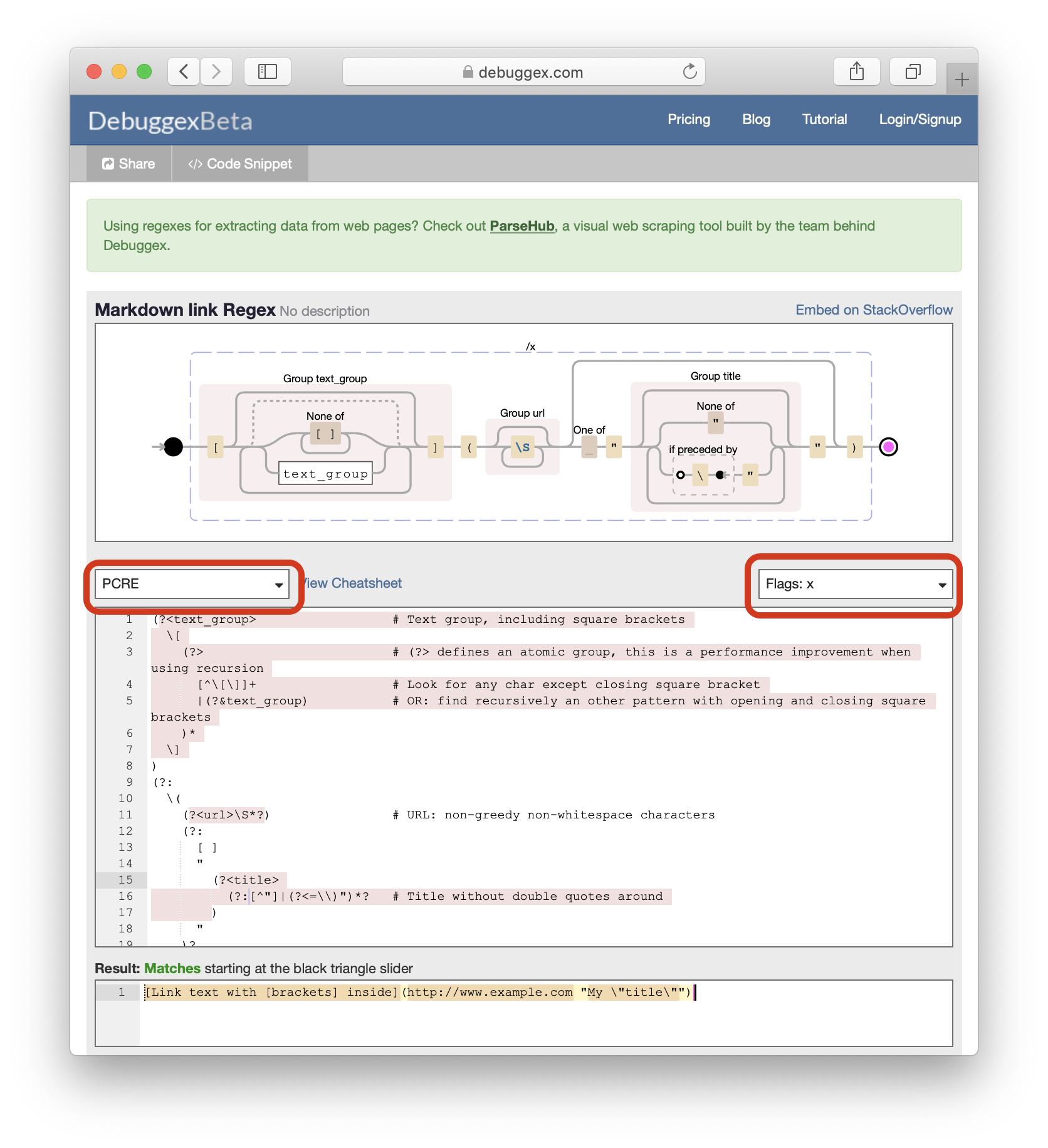The height and width of the screenshot is (1148, 1048).
Task: Click the macOS share/export icon
Action: click(x=856, y=71)
